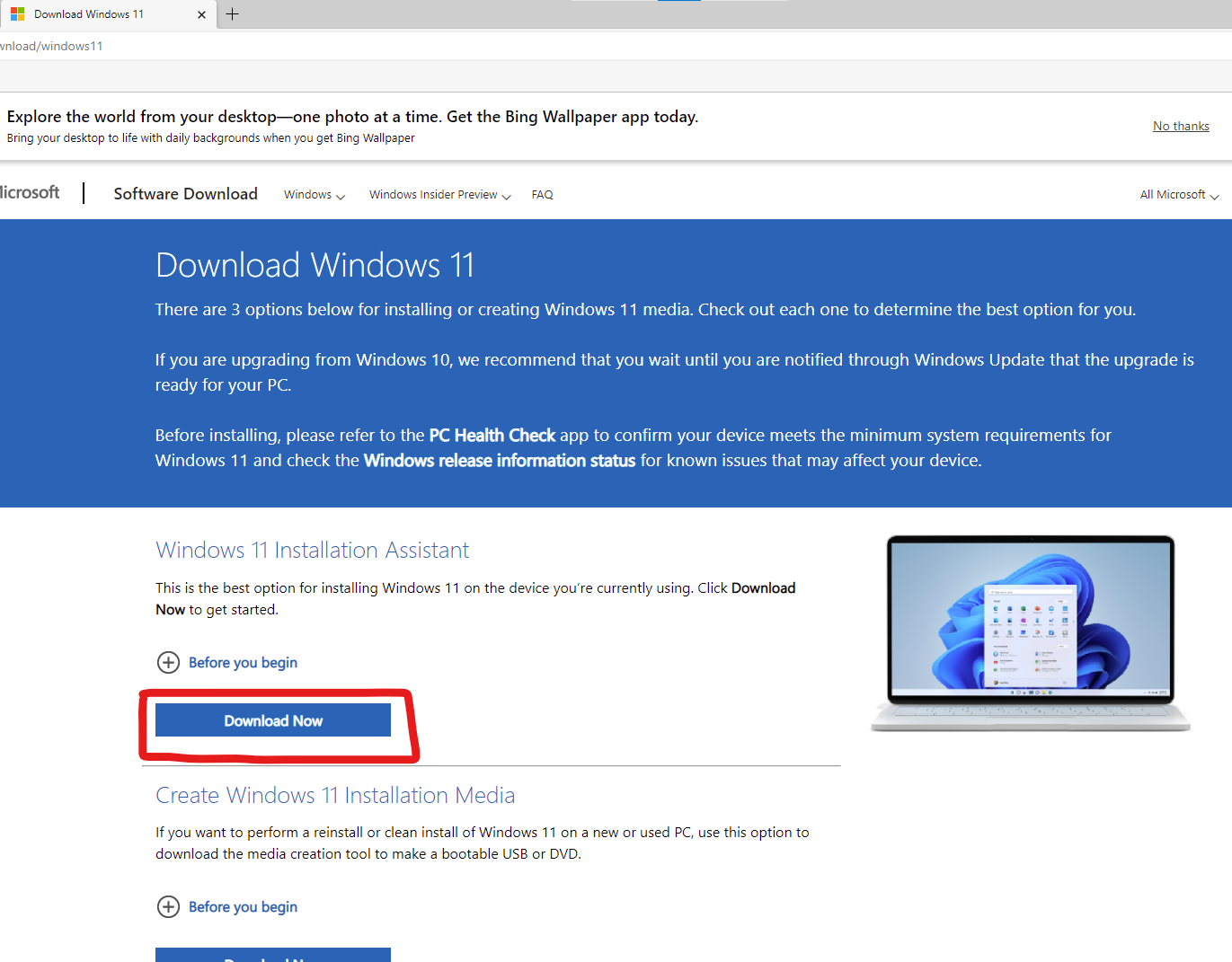The height and width of the screenshot is (962, 1232).
Task: Click Download Now for Installation Assistant
Action: pos(273,720)
